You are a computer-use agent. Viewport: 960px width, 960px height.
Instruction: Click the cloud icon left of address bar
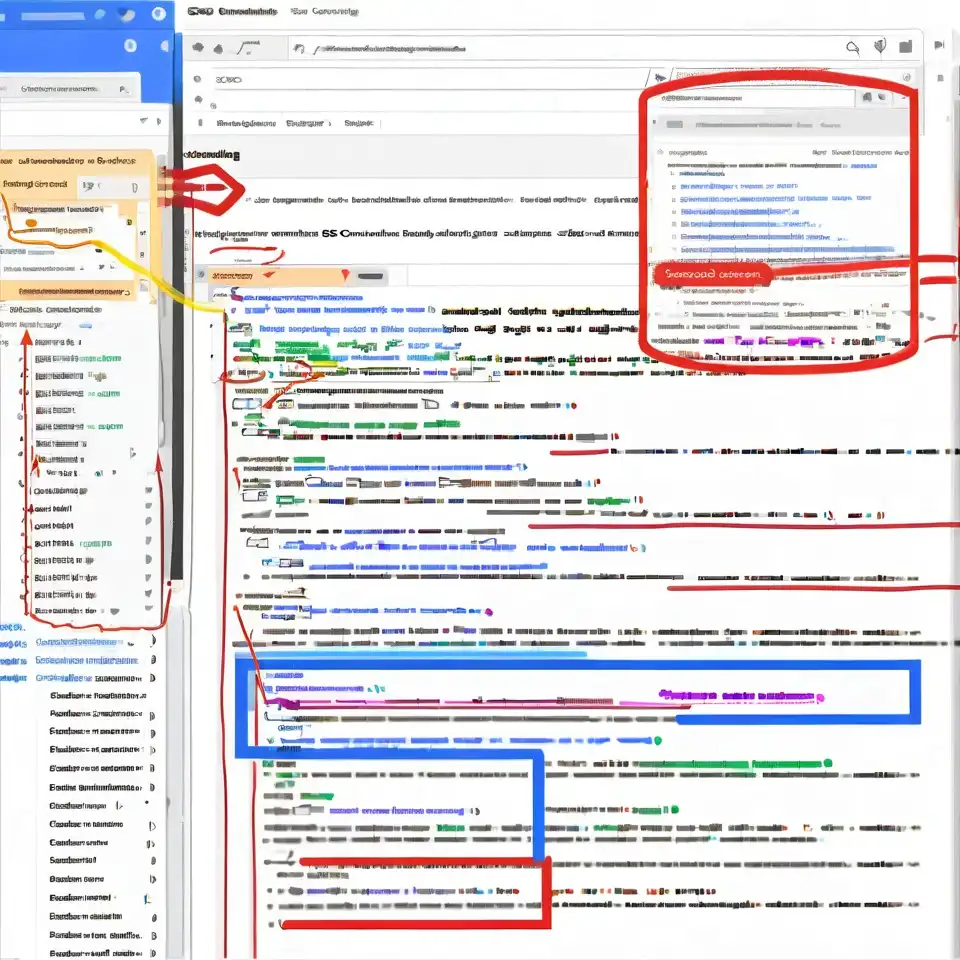198,47
